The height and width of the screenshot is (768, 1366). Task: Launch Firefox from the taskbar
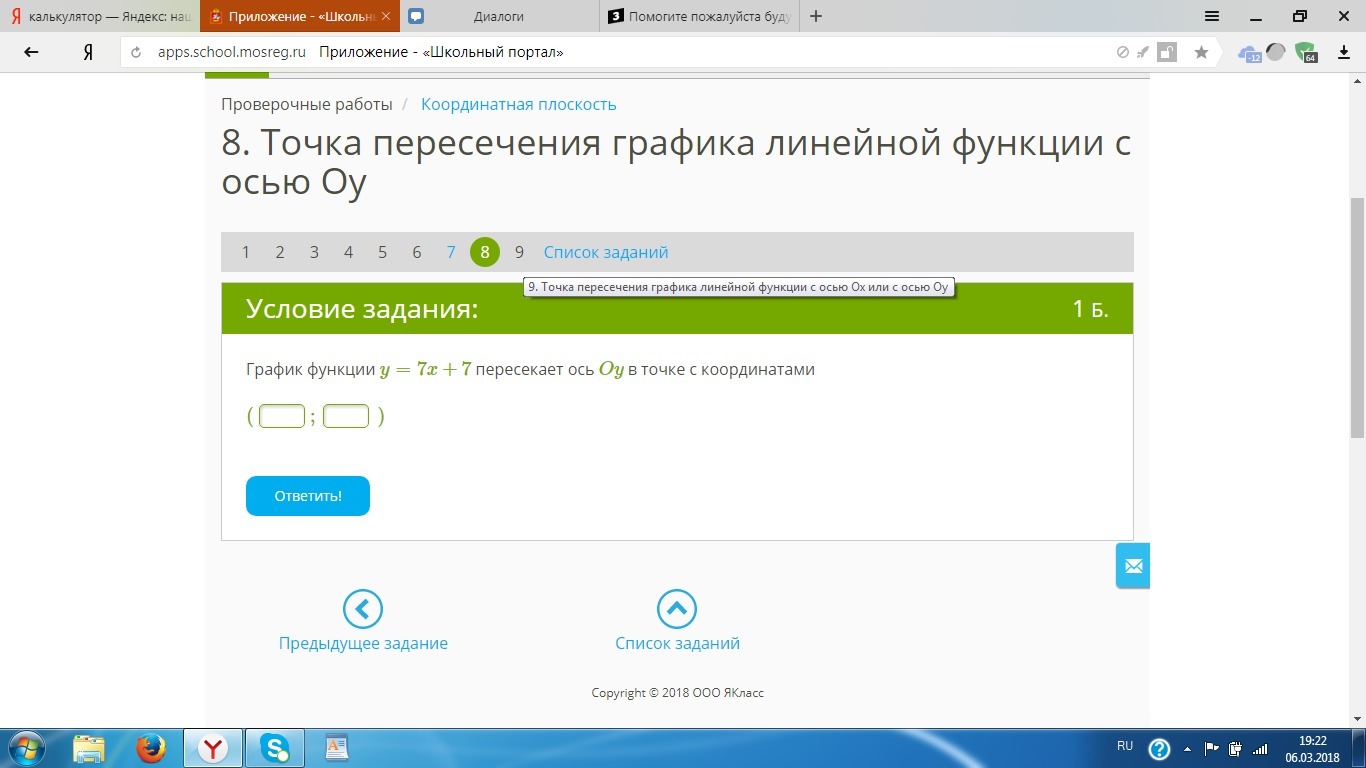(151, 748)
